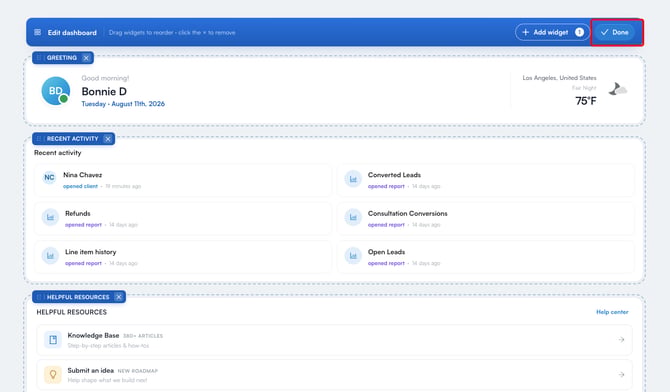Grab the Greeting widget drag handle
Viewport: 670px width, 392px height.
pos(39,58)
